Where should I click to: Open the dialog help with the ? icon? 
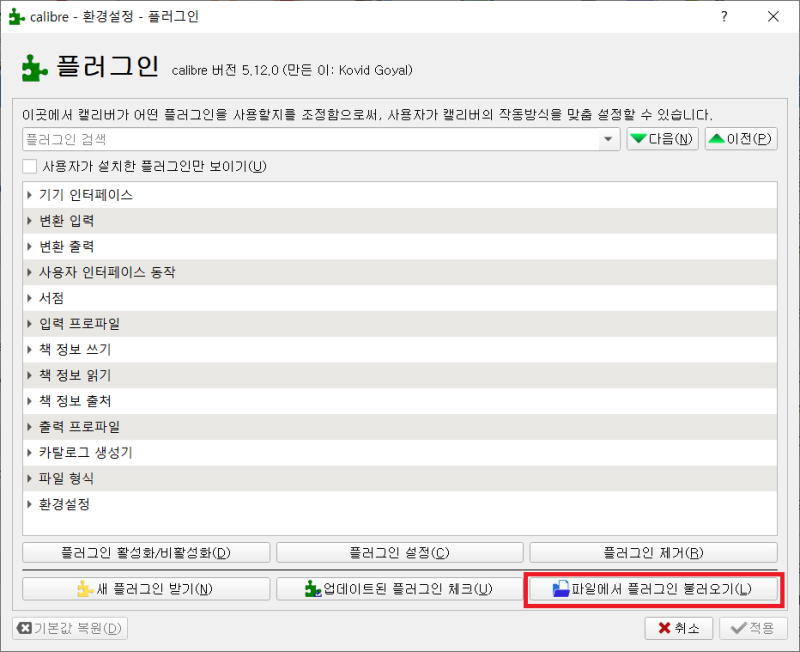pos(723,17)
